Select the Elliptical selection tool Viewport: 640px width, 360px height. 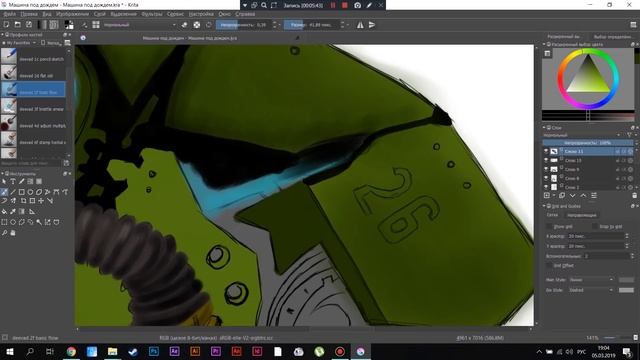tap(13, 222)
